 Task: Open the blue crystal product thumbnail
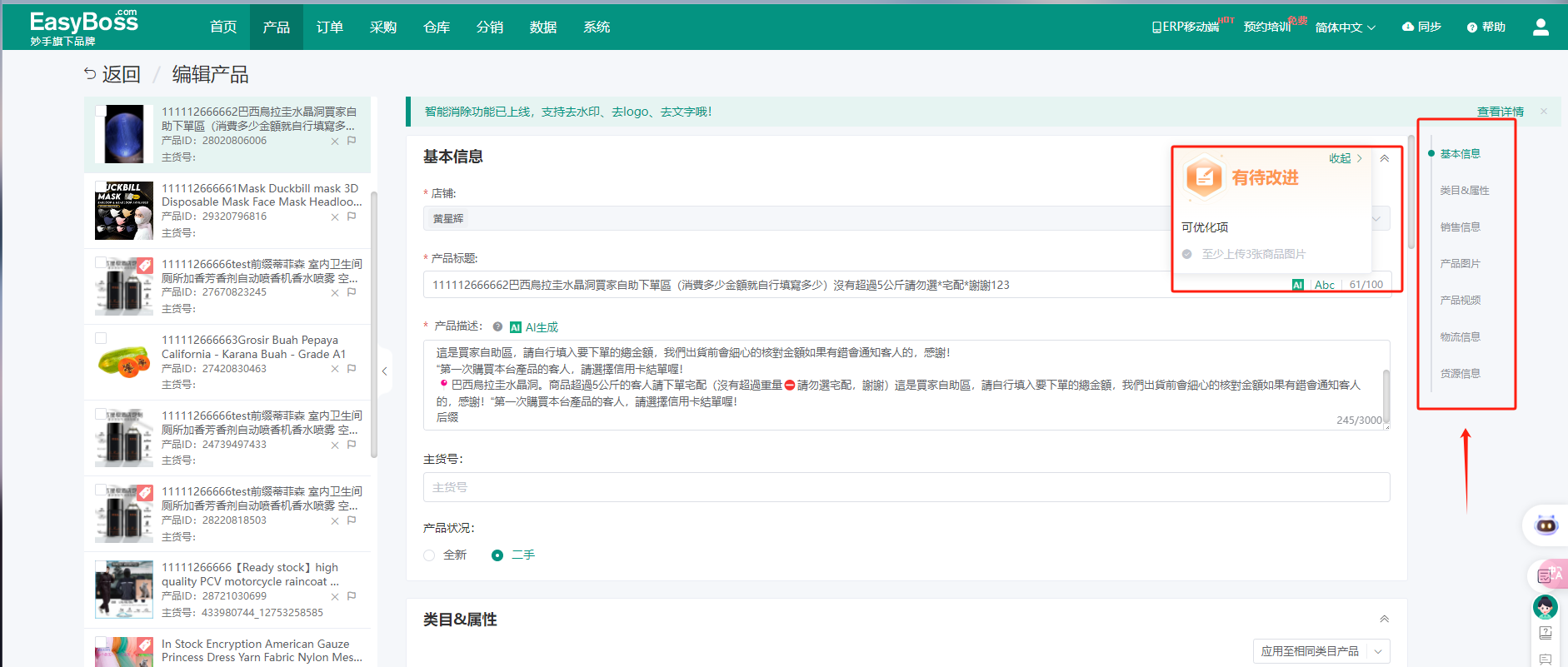click(124, 134)
